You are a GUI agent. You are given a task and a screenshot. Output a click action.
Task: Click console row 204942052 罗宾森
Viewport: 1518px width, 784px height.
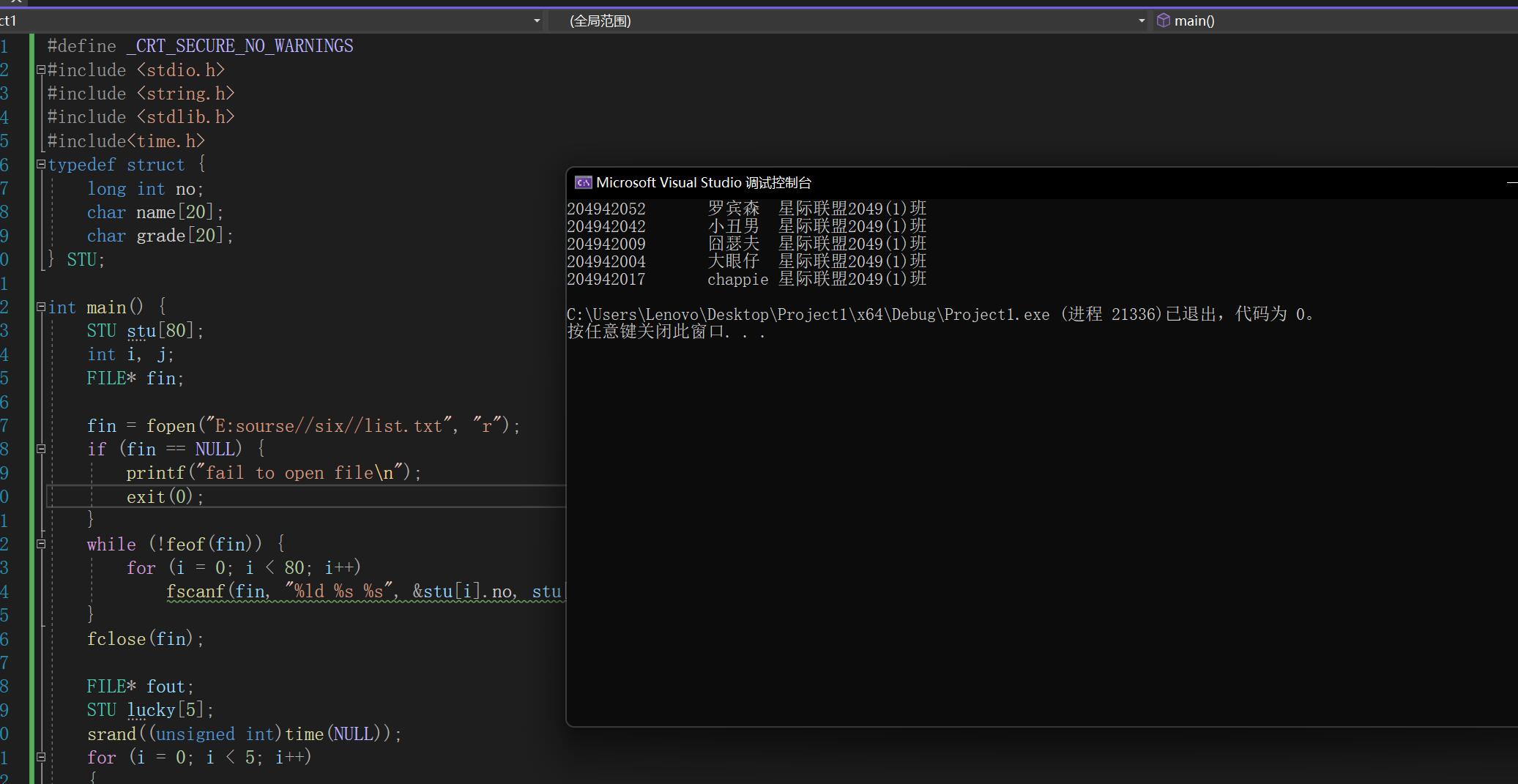click(x=747, y=209)
